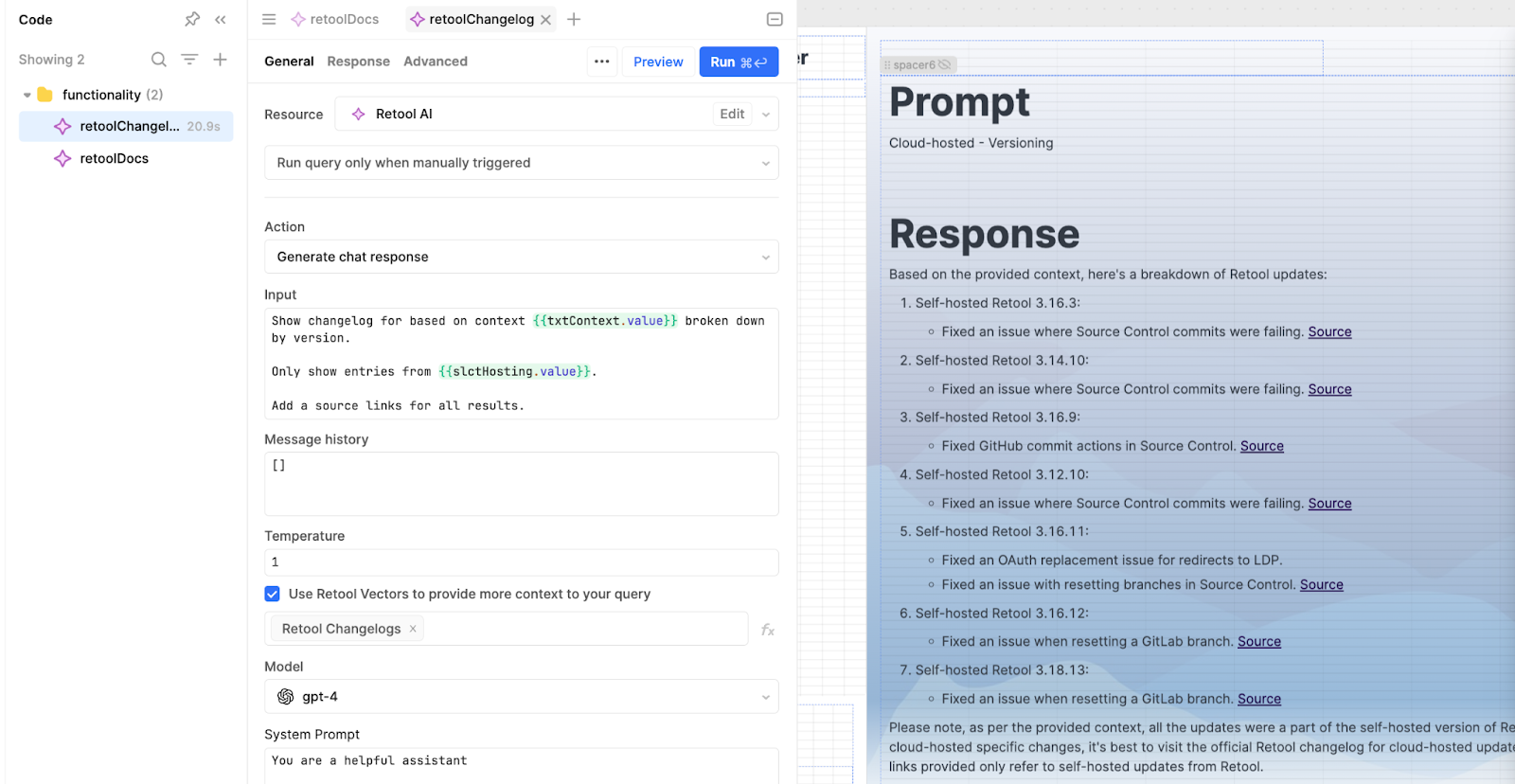This screenshot has width=1515, height=784.
Task: Open the query filter options
Action: 189,60
